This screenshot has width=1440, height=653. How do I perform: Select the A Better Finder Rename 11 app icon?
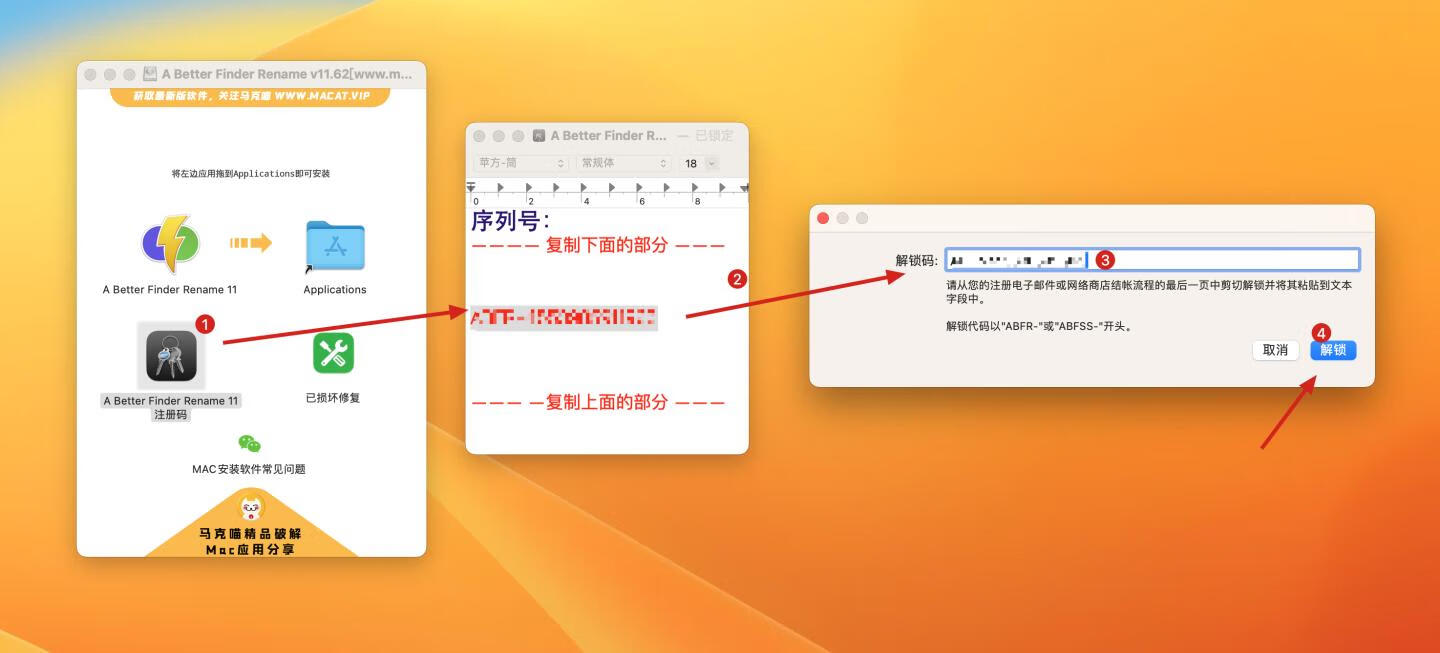(170, 244)
